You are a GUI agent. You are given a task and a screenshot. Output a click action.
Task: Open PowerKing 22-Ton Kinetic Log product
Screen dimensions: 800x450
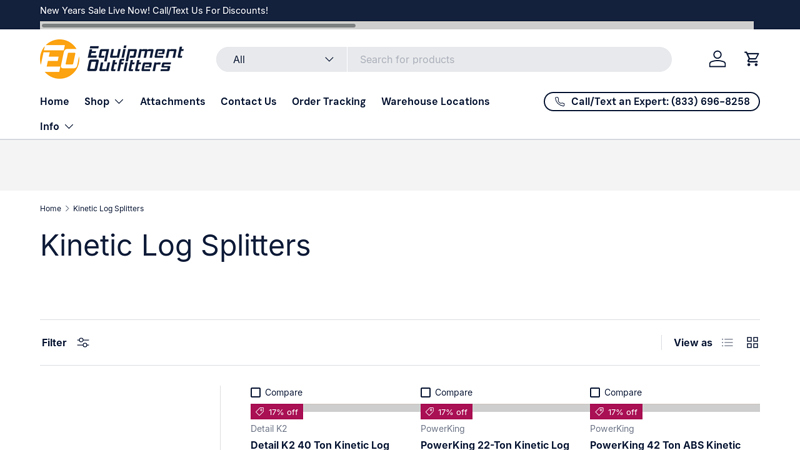(x=494, y=445)
